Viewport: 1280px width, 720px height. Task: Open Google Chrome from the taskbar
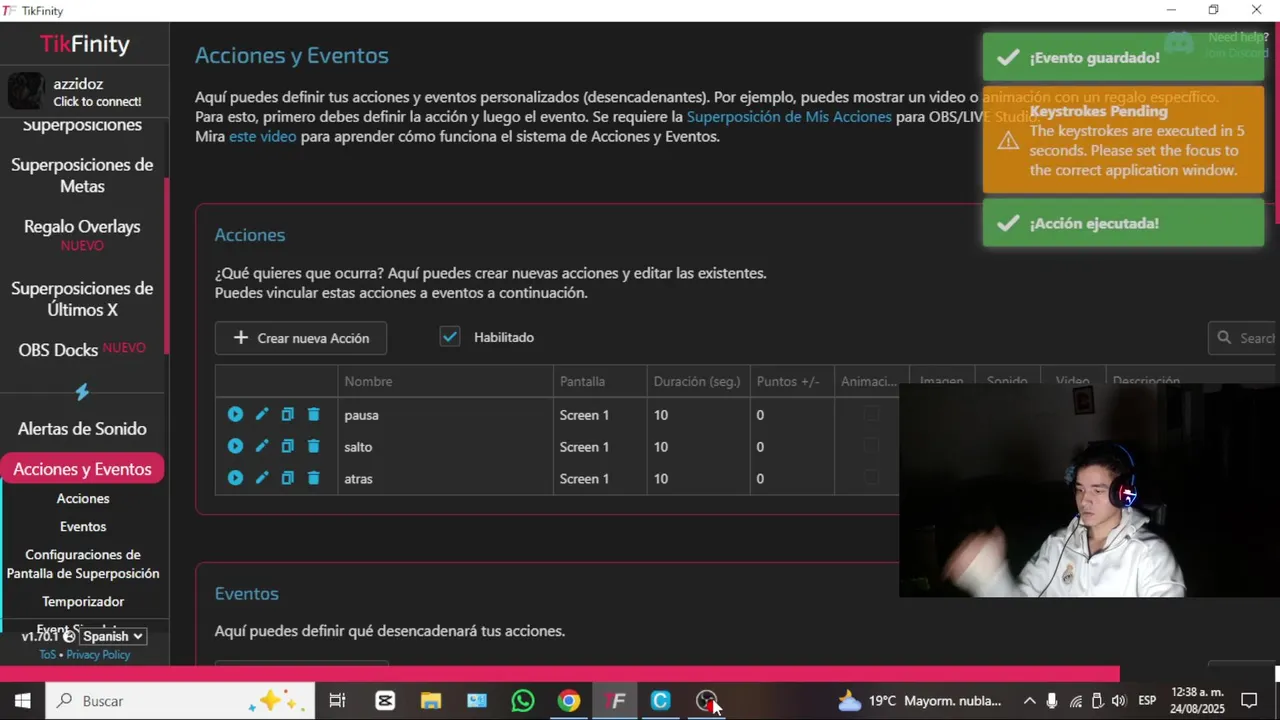569,701
